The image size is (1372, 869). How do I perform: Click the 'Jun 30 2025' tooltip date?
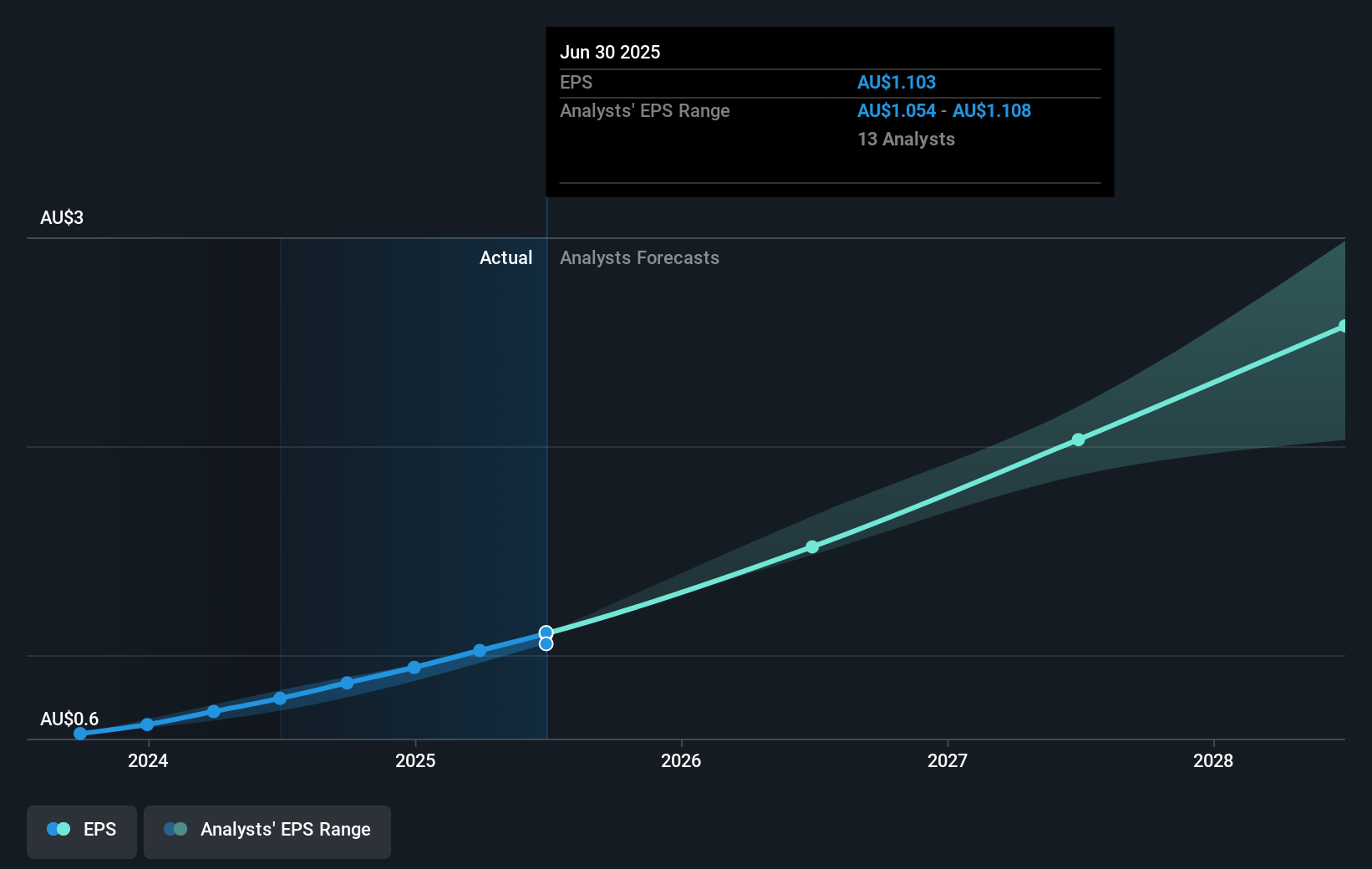[x=610, y=52]
